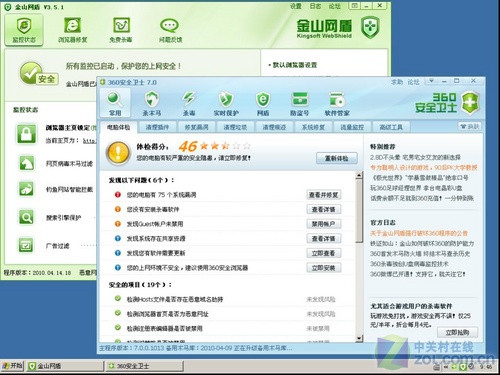Image resolution: width=500 pixels, height=375 pixels.
Task: Click text 发现Guest帐户未禁用
Action: [x=155, y=224]
